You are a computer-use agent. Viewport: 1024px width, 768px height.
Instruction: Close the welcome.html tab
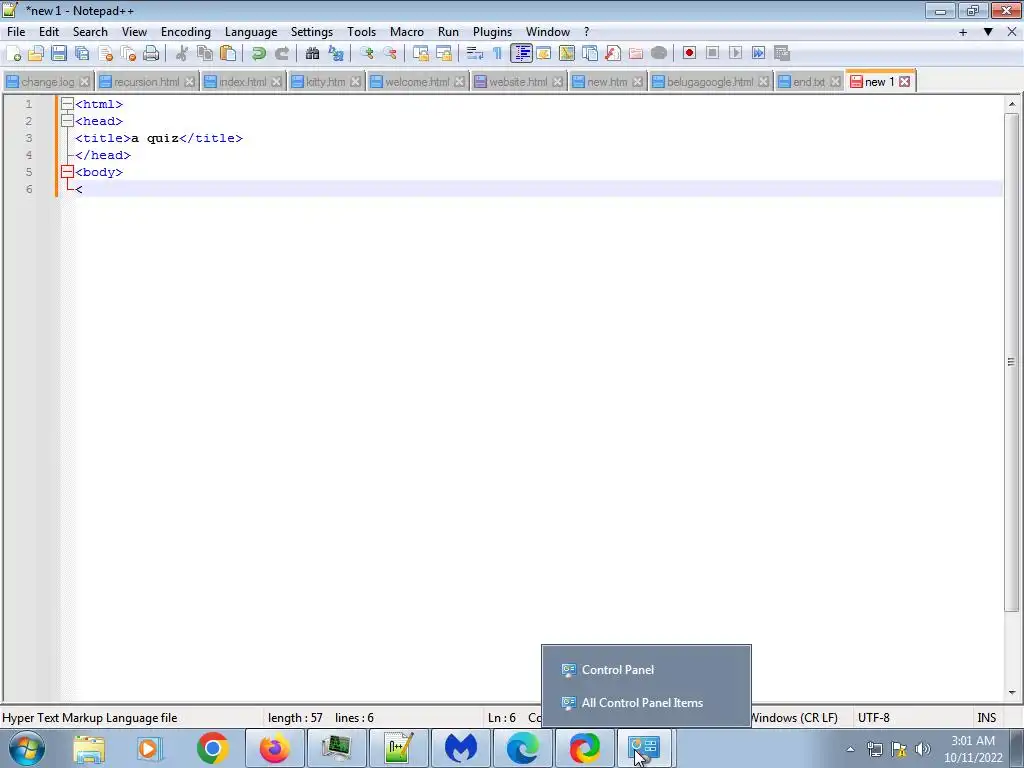460,82
